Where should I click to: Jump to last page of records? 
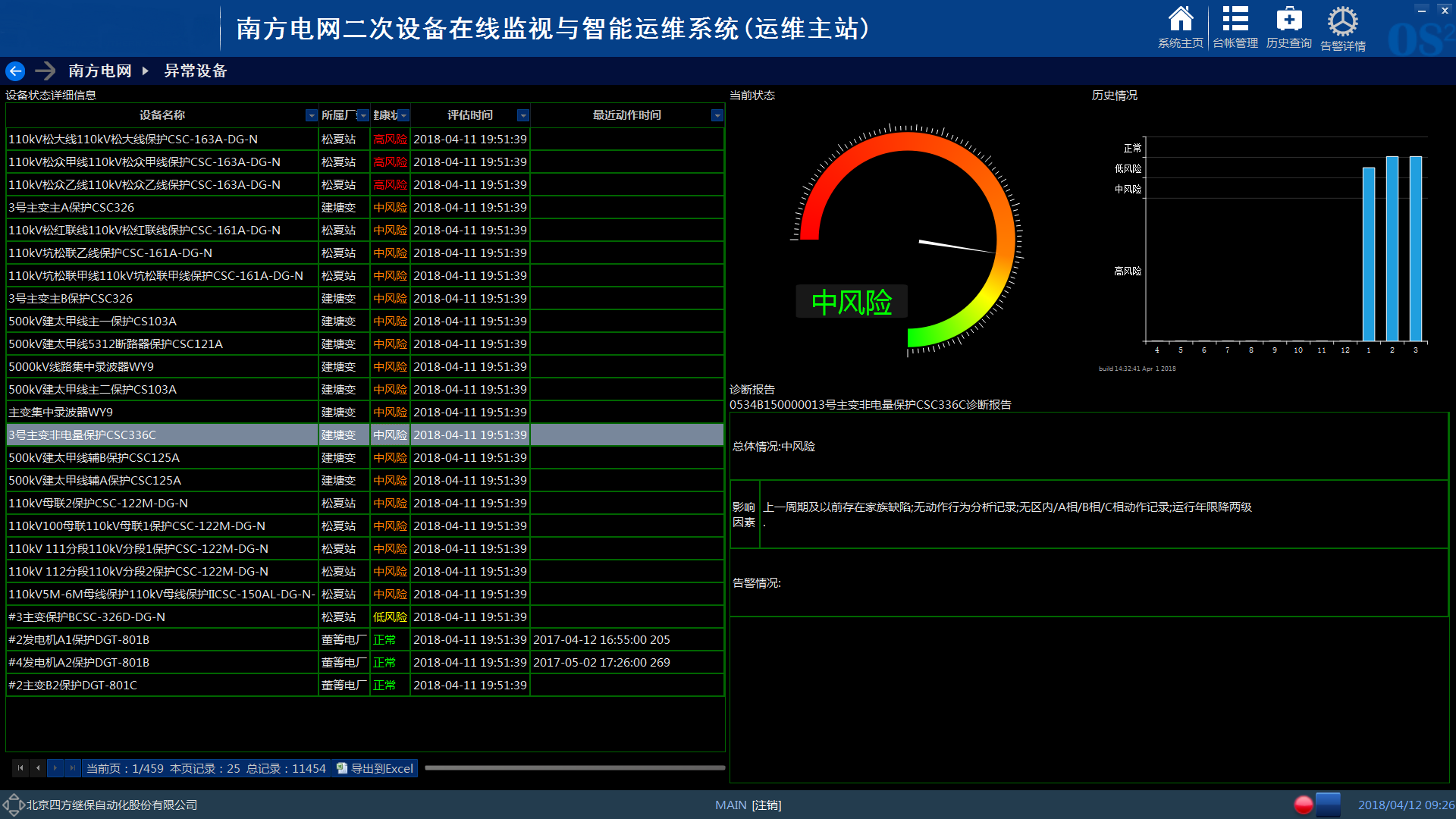coord(72,768)
